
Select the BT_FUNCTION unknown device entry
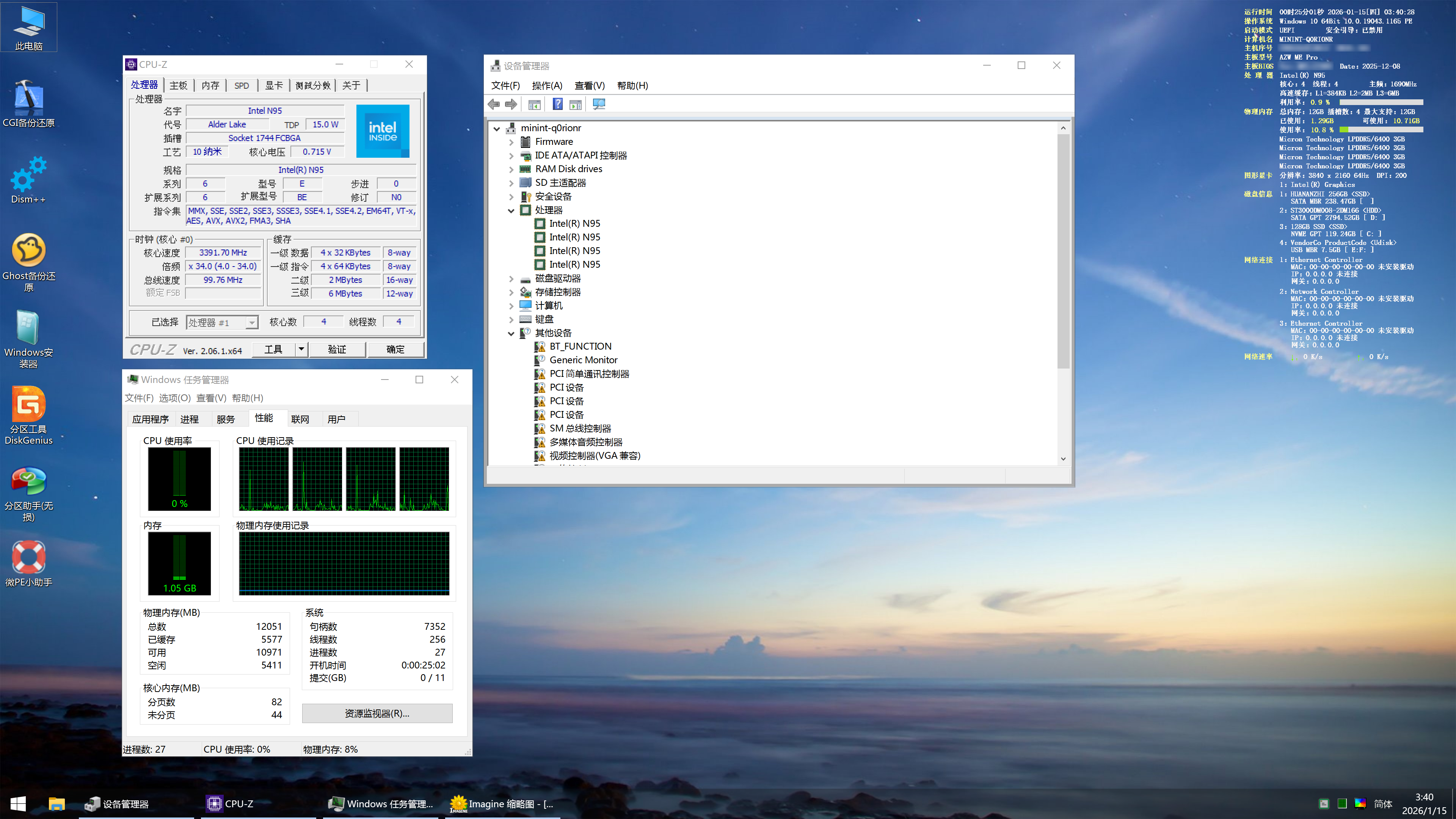580,346
